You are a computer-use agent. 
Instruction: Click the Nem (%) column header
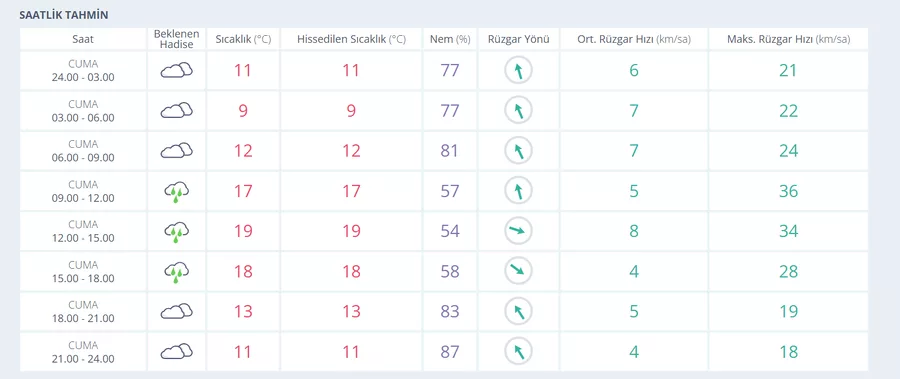(450, 39)
